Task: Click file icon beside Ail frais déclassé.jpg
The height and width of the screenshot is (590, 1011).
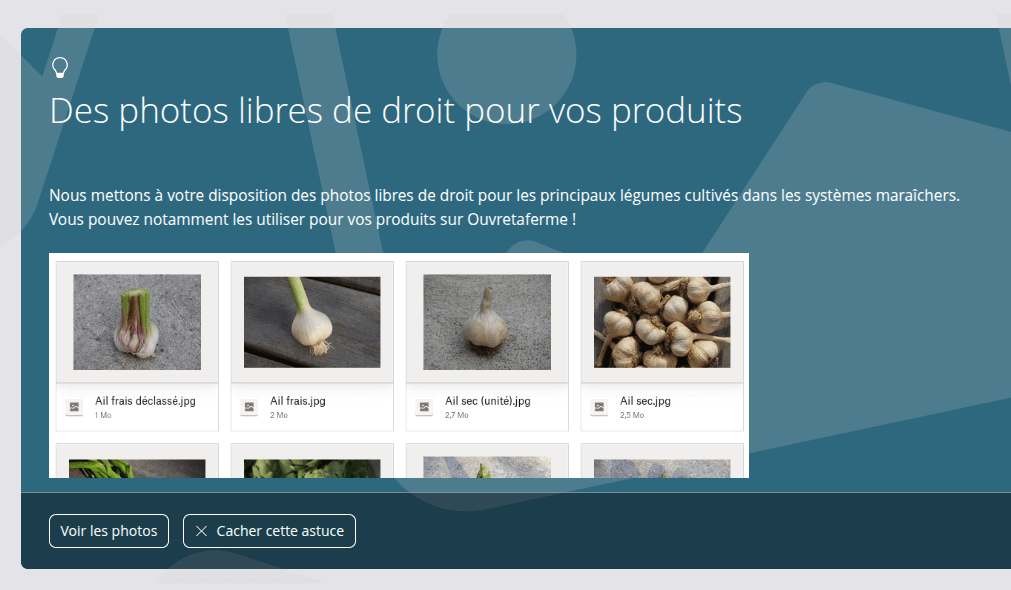Action: pos(75,407)
